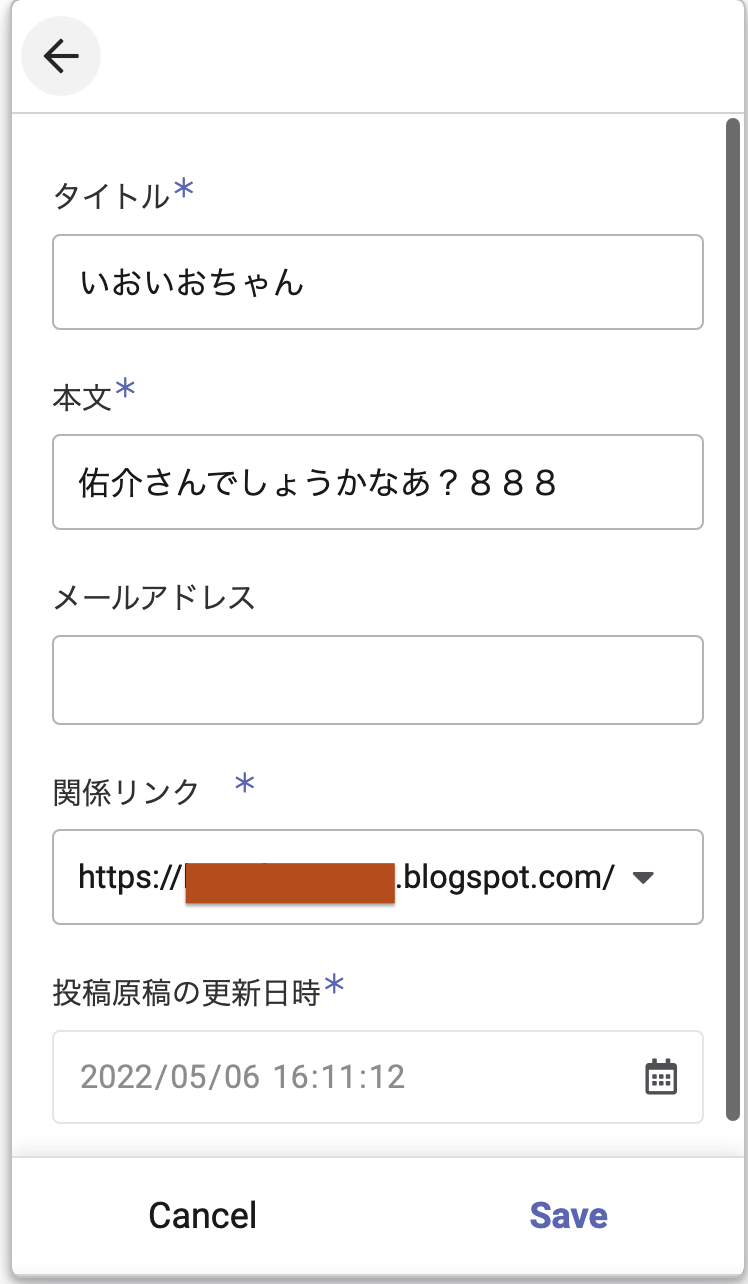Select the blogspot.com URL combo box
This screenshot has width=748, height=1284.
[x=350, y=878]
